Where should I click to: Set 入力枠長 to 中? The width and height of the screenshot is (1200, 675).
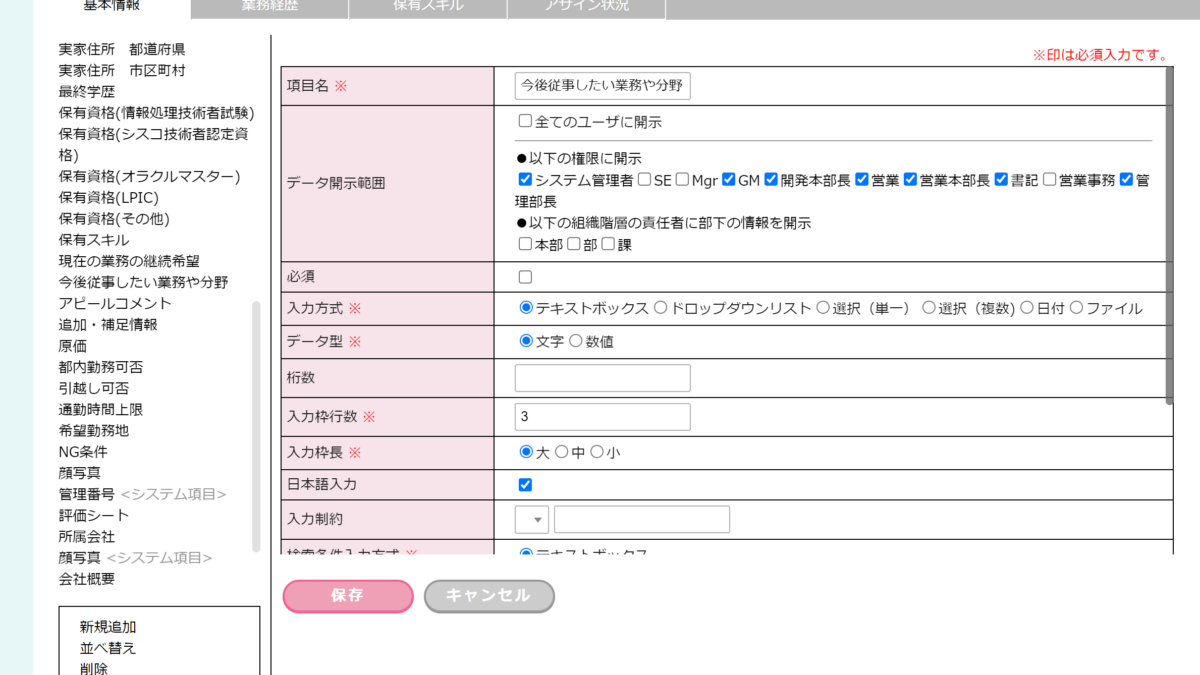click(x=561, y=452)
